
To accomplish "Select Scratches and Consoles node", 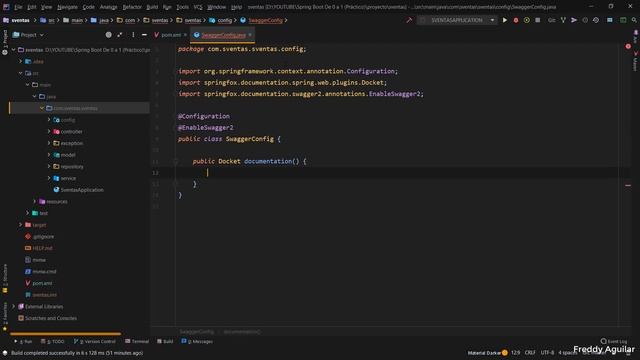I will click(x=51, y=318).
